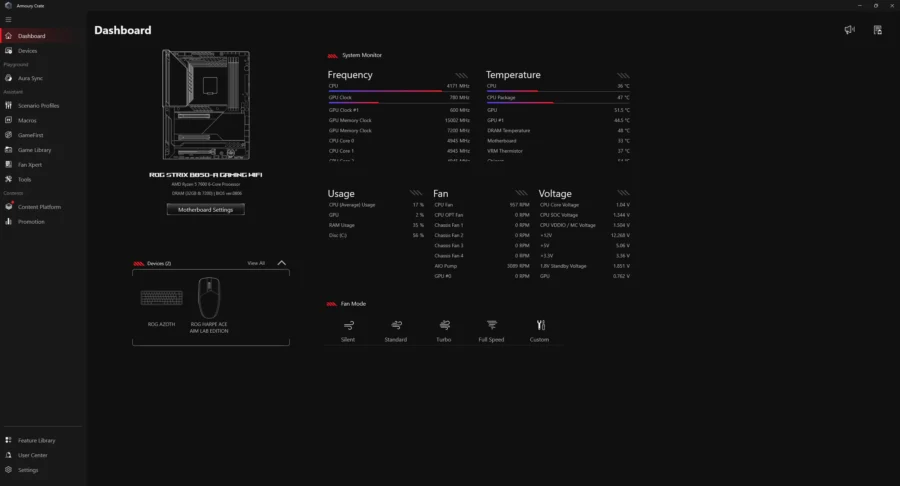Click the Dashboard home icon
The width and height of the screenshot is (900, 486).
(x=9, y=36)
